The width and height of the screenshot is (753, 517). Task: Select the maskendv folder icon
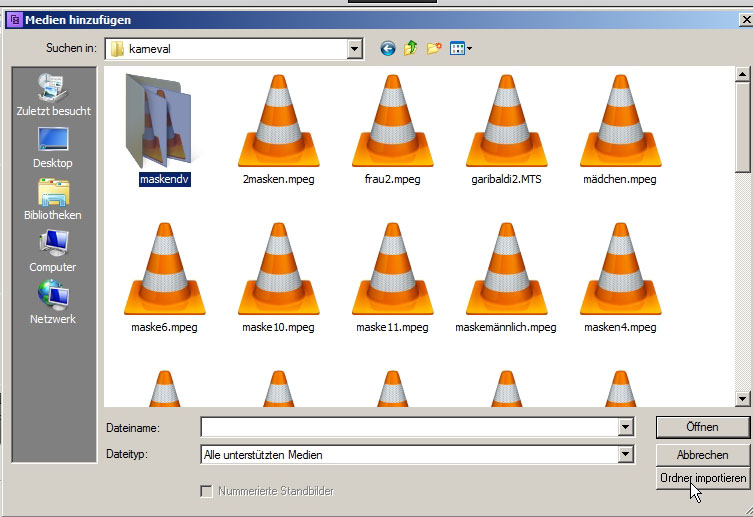point(158,120)
